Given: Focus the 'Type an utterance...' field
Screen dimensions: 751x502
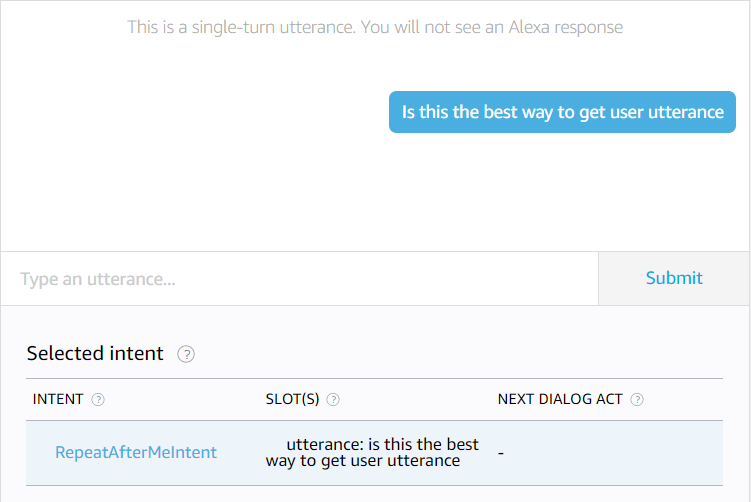Looking at the screenshot, I should pyautogui.click(x=300, y=279).
